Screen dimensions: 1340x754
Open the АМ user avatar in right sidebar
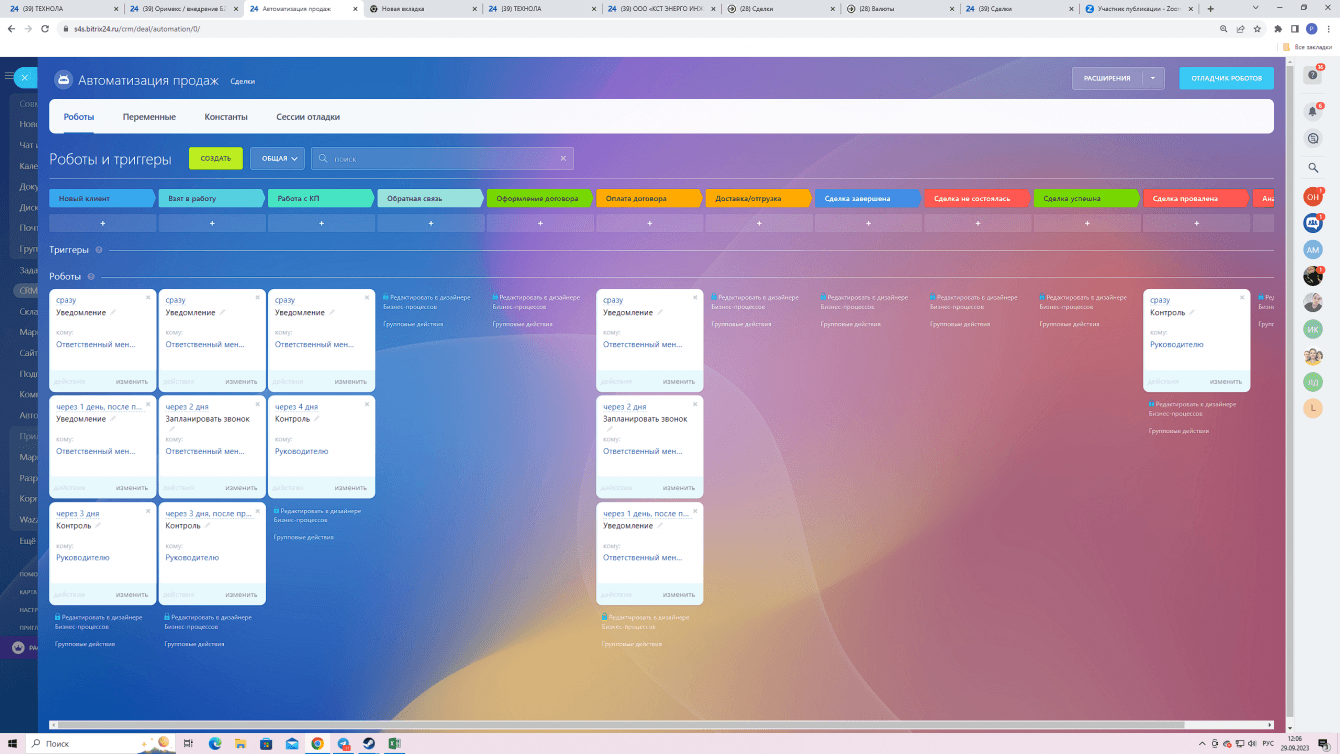(x=1313, y=249)
